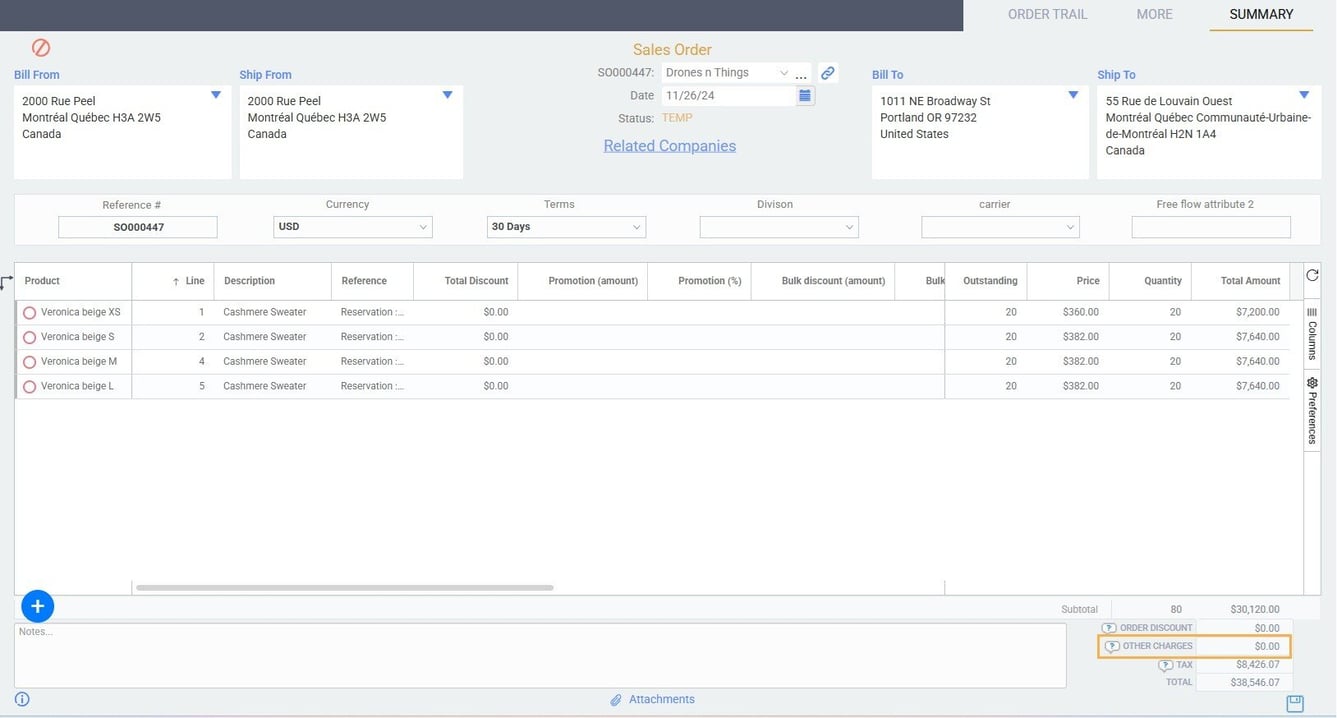Click the Attachments paperclip icon
The image size is (1337, 718).
616,700
